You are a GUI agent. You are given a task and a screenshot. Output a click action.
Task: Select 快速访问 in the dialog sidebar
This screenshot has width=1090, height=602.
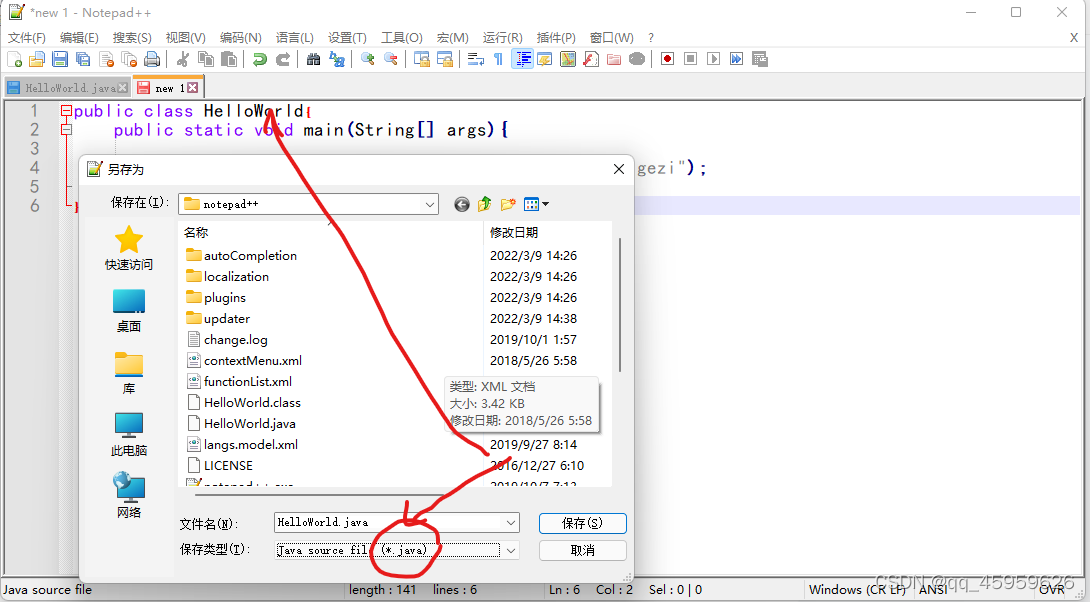[x=129, y=248]
